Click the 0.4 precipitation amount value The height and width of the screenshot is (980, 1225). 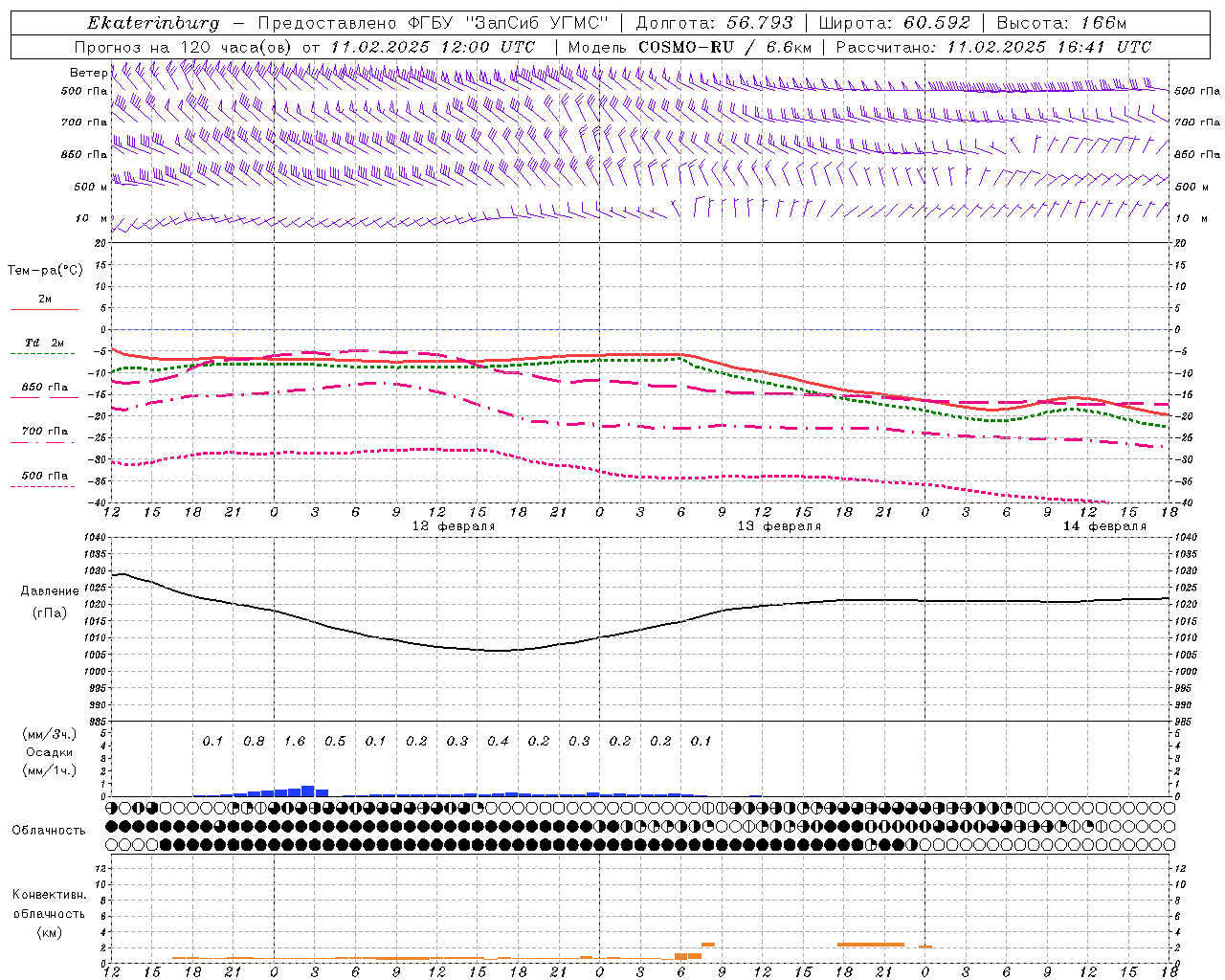[x=498, y=742]
